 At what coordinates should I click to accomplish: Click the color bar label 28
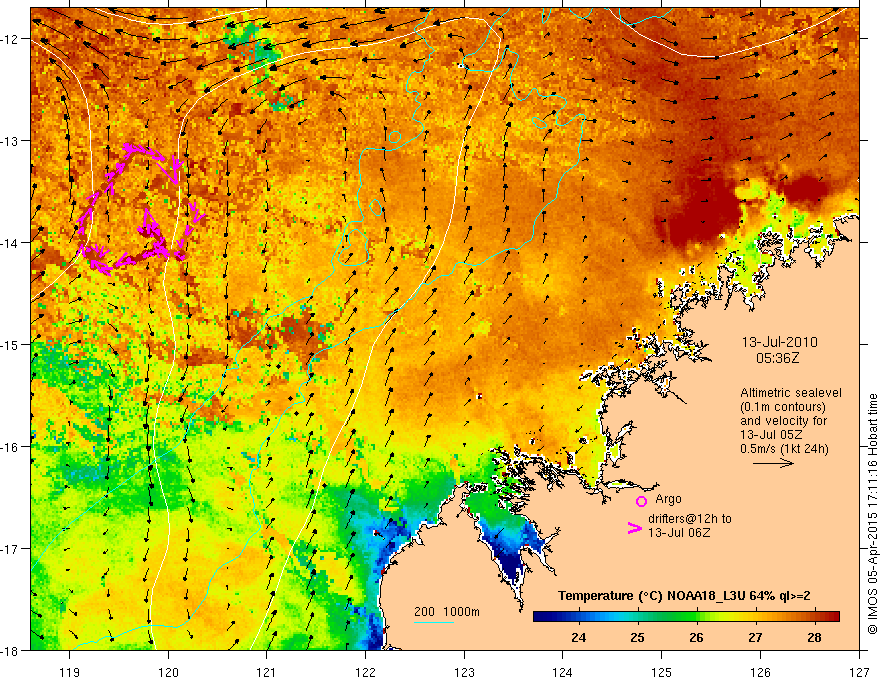(814, 637)
